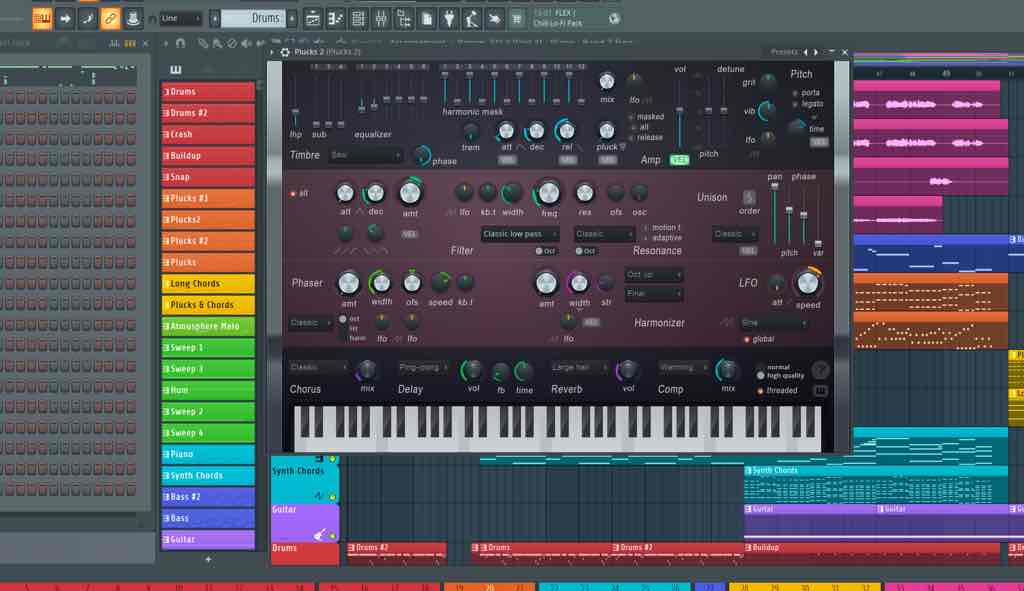
Task: Click the slashed-circle tool in playlist toolbar
Action: point(232,44)
